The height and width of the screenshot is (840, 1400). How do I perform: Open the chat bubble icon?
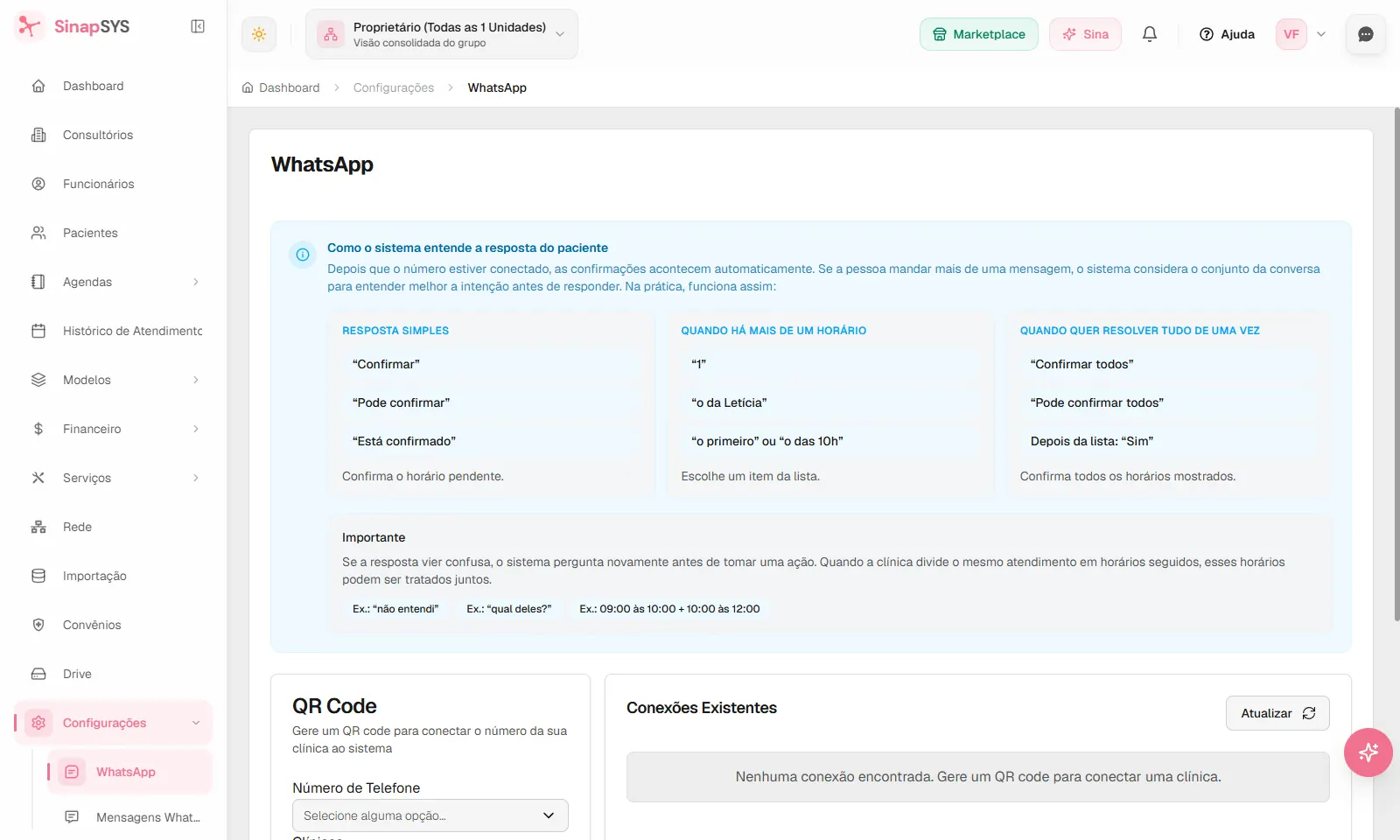tap(1366, 34)
